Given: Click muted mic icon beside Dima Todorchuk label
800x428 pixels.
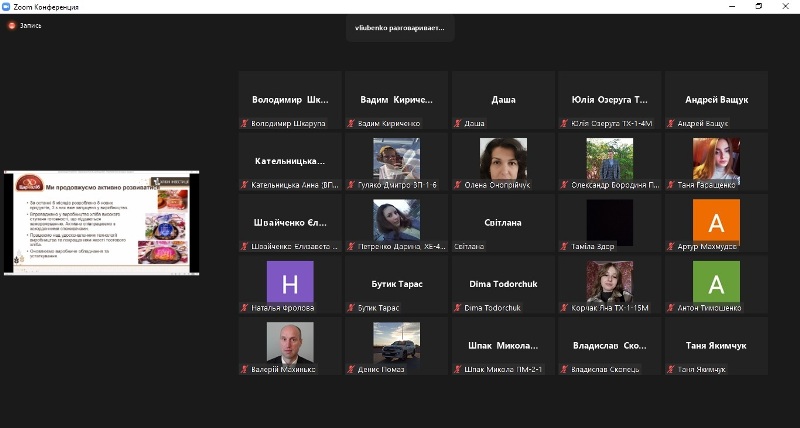Looking at the screenshot, I should coord(458,308).
